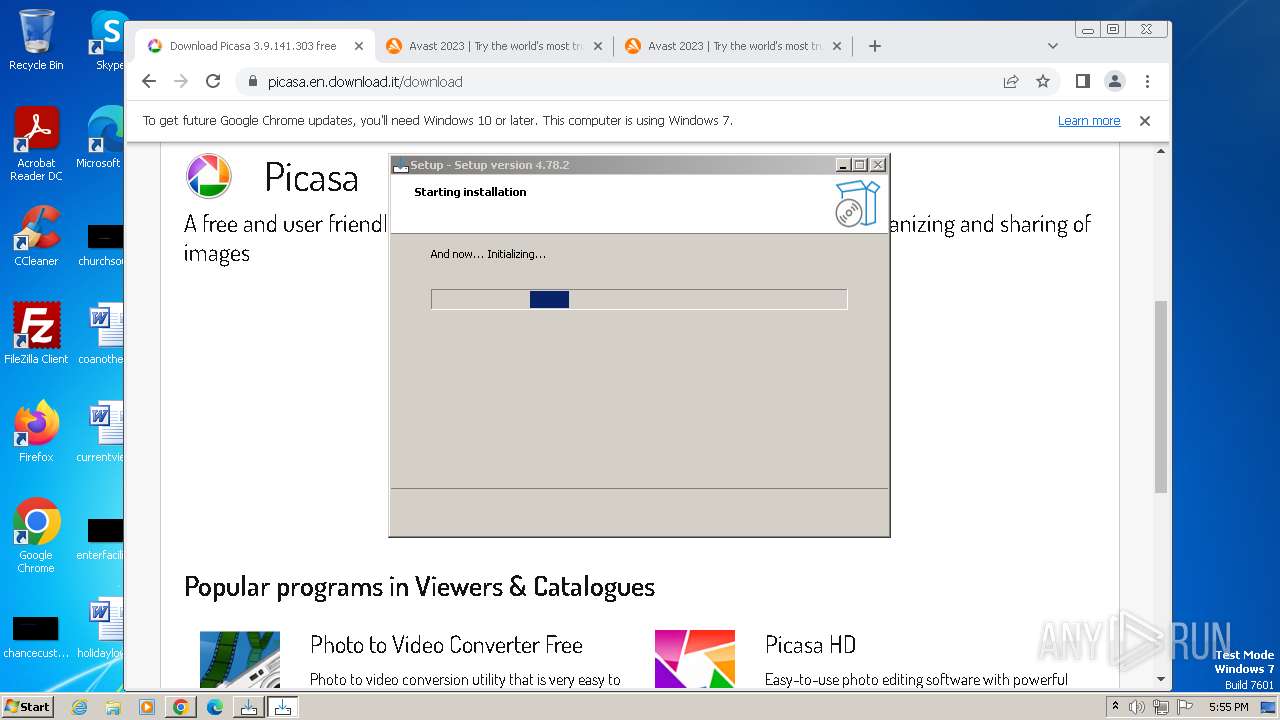The height and width of the screenshot is (720, 1280).
Task: Launch Firefox from the desktop
Action: [x=36, y=432]
